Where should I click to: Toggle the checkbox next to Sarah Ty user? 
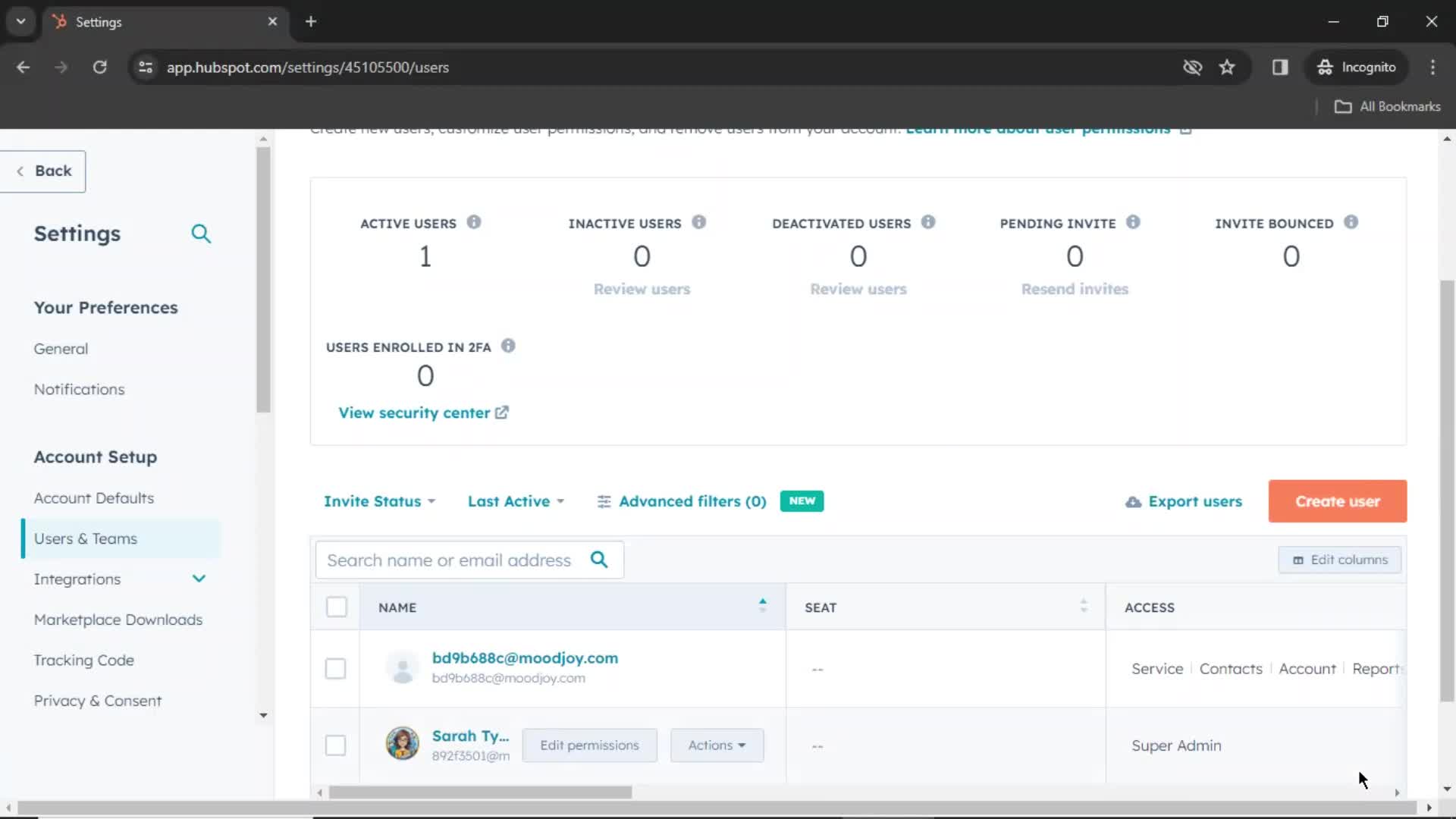point(335,745)
